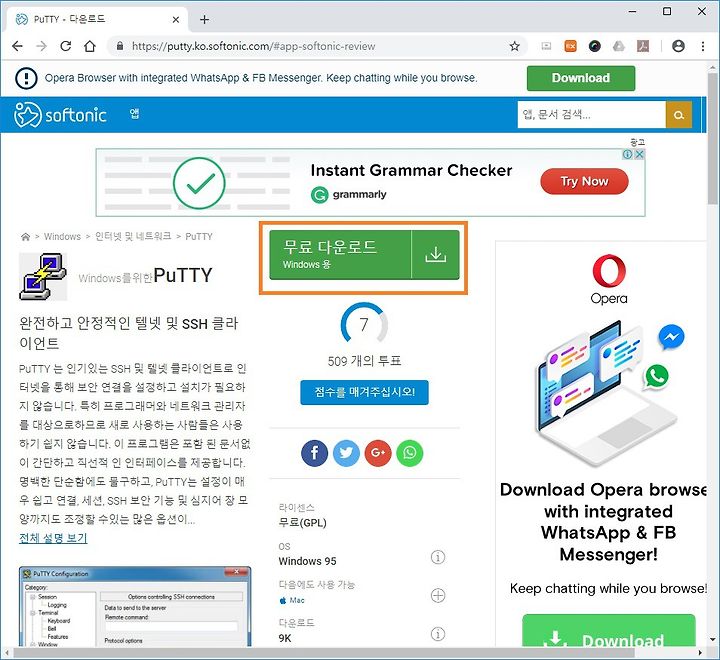Open the dark circular extension icon
The image size is (720, 660).
point(595,46)
